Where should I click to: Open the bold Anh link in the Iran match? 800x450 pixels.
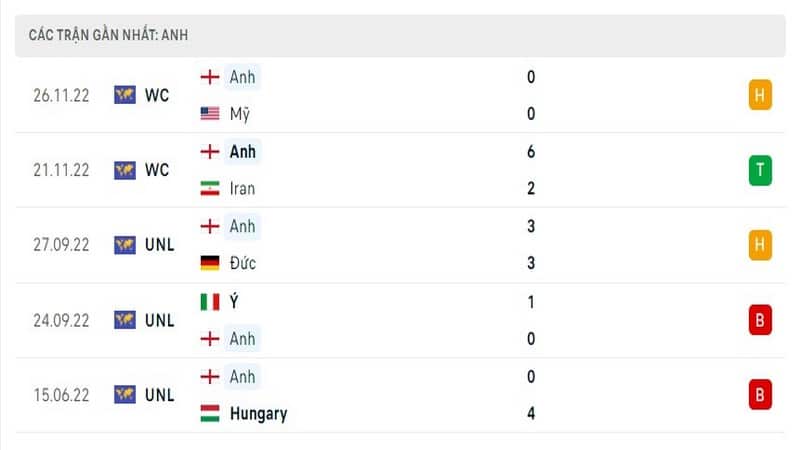[242, 152]
